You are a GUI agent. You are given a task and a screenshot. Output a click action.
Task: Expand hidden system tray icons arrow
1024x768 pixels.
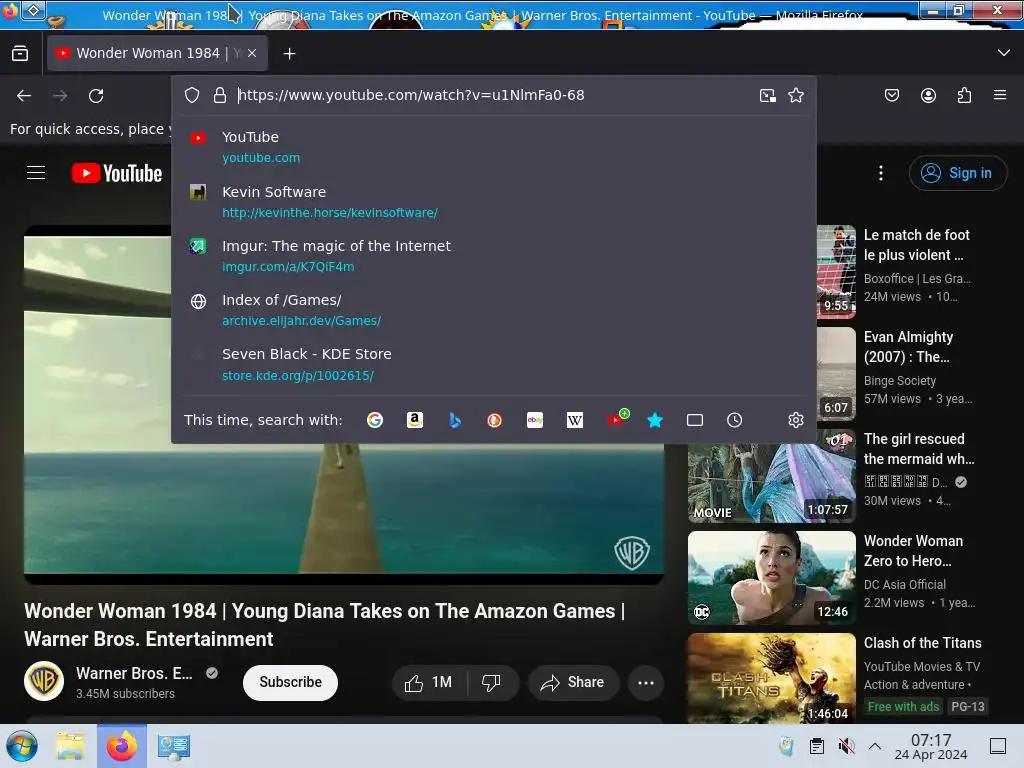pyautogui.click(x=875, y=746)
